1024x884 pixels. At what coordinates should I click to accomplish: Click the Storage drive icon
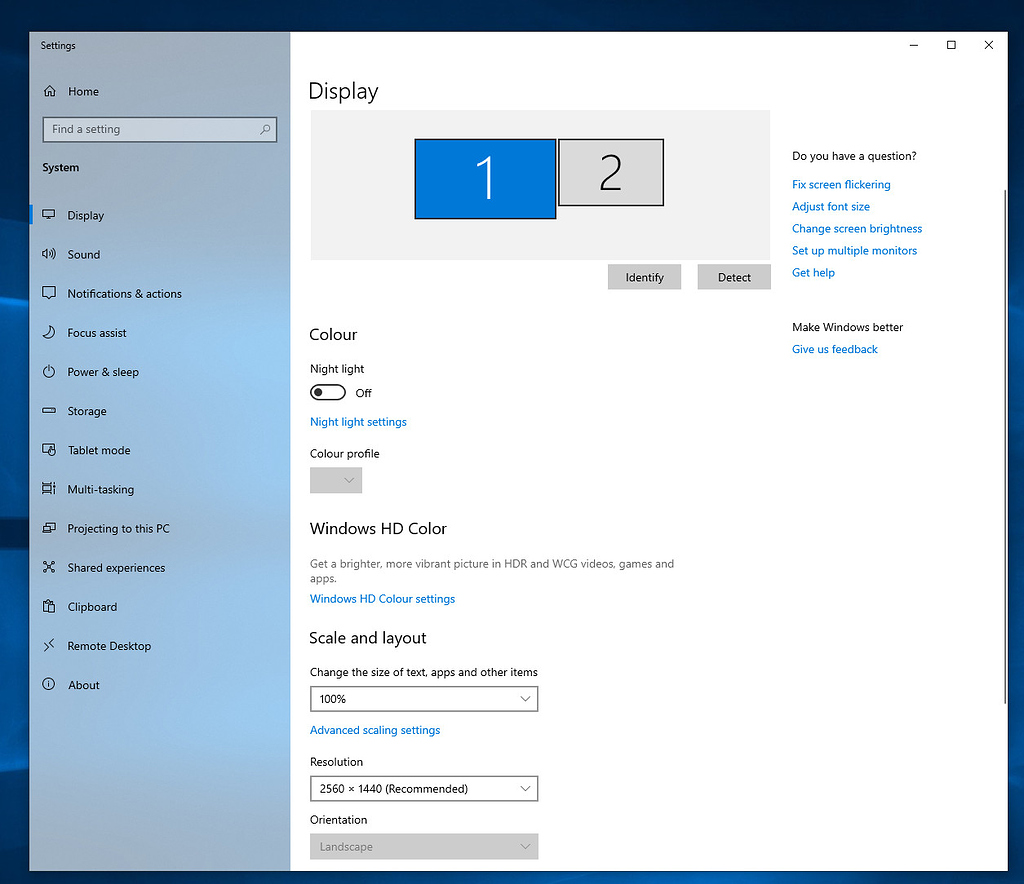[x=49, y=411]
